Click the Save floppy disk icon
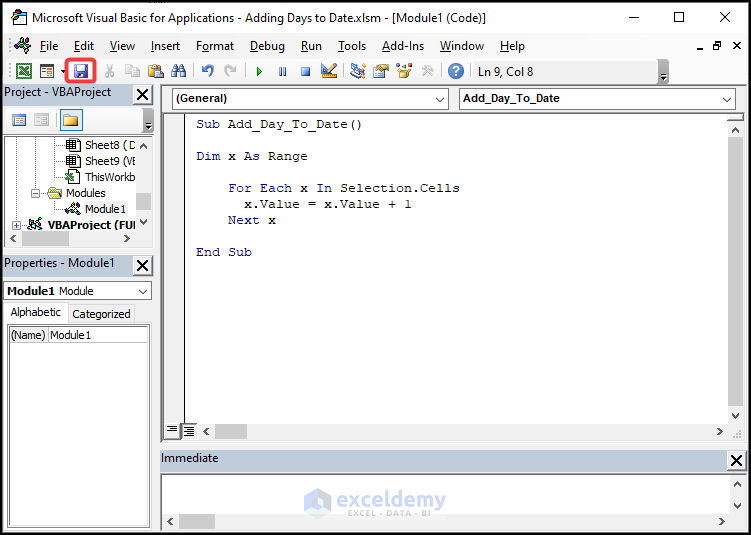 point(80,72)
